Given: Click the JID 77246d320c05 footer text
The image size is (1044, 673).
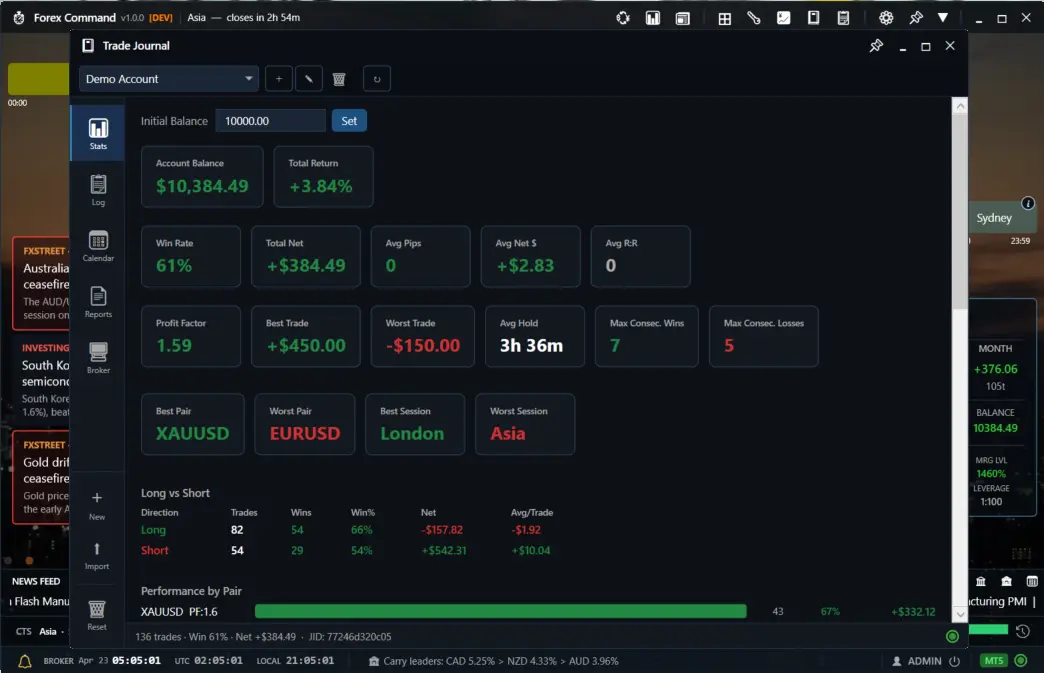Looking at the screenshot, I should (350, 637).
